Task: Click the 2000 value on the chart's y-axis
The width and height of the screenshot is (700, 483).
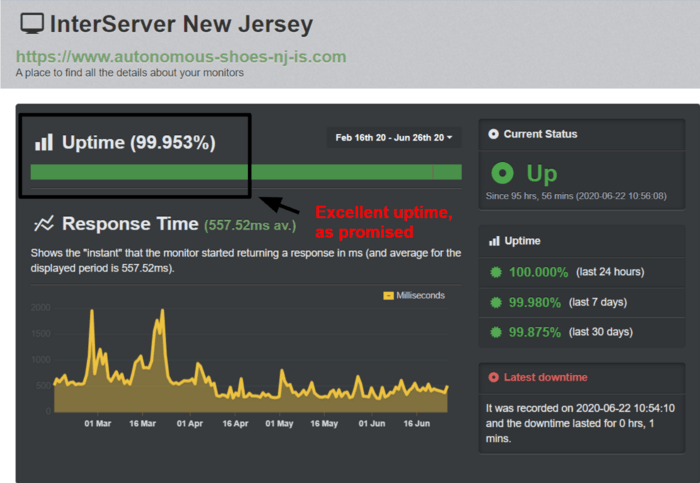Action: tap(41, 308)
